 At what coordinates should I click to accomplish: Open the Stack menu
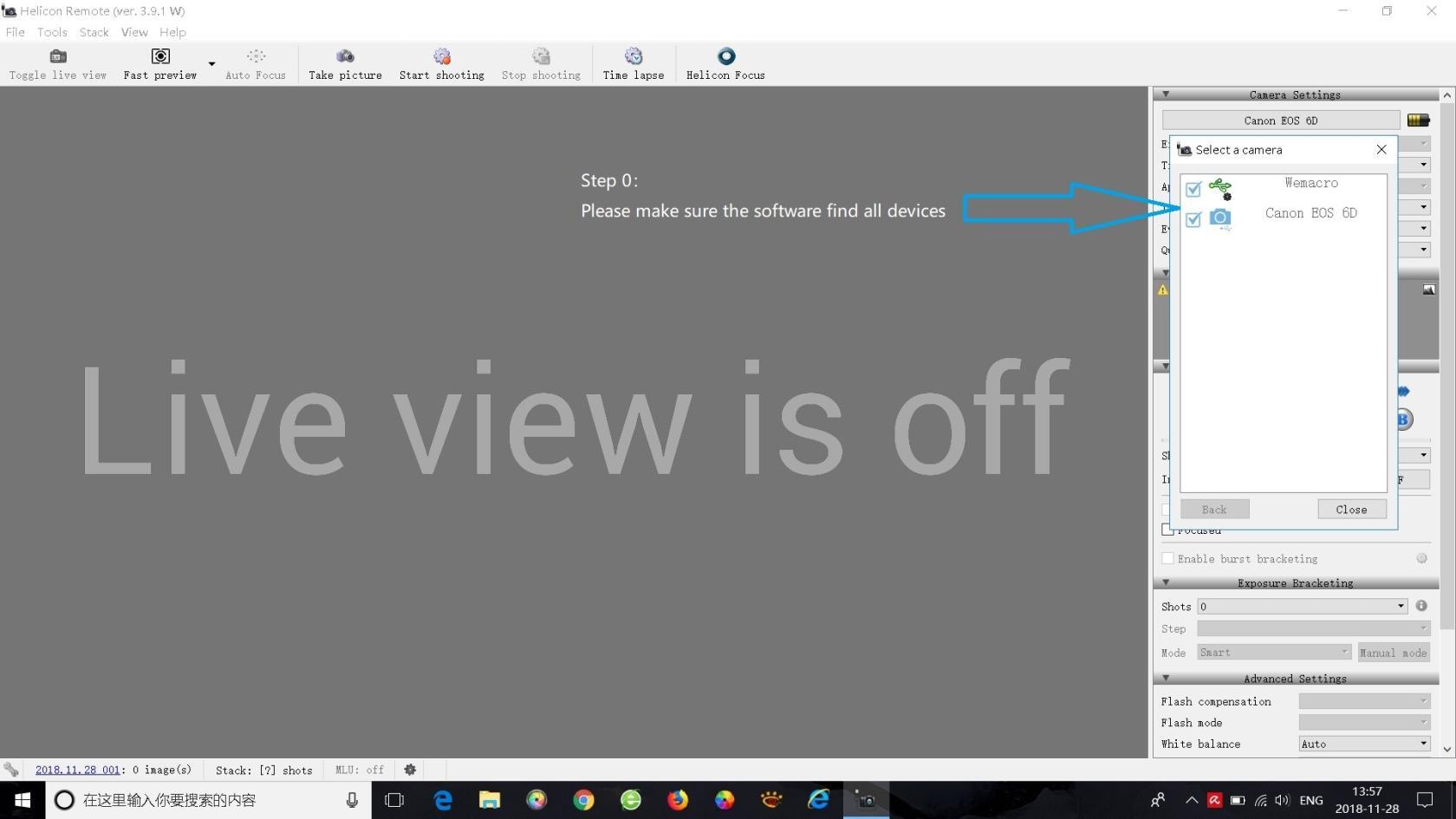[x=94, y=32]
